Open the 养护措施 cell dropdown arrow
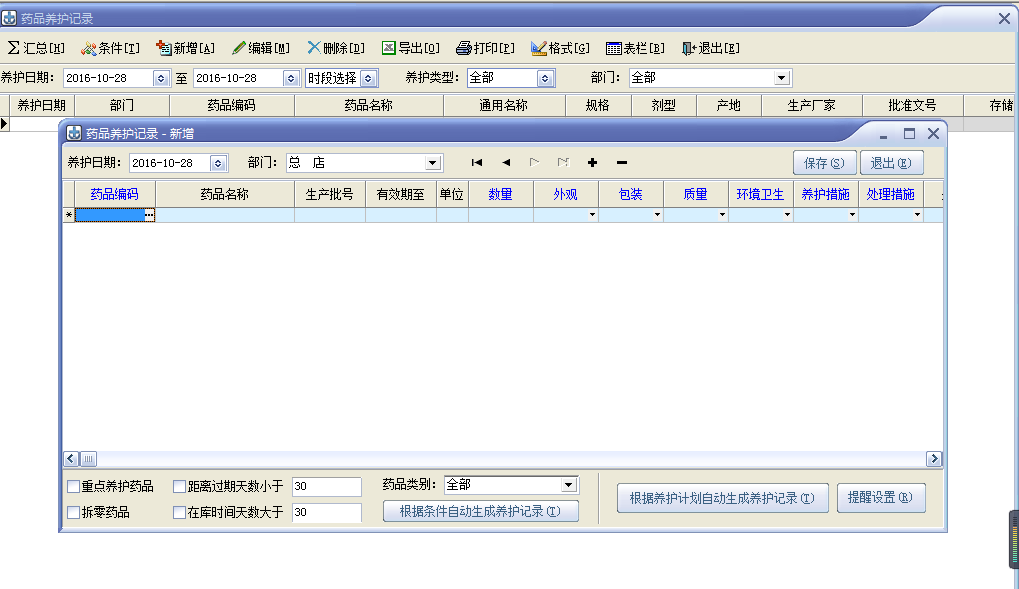Screen dimensions: 1019x589 [852, 215]
